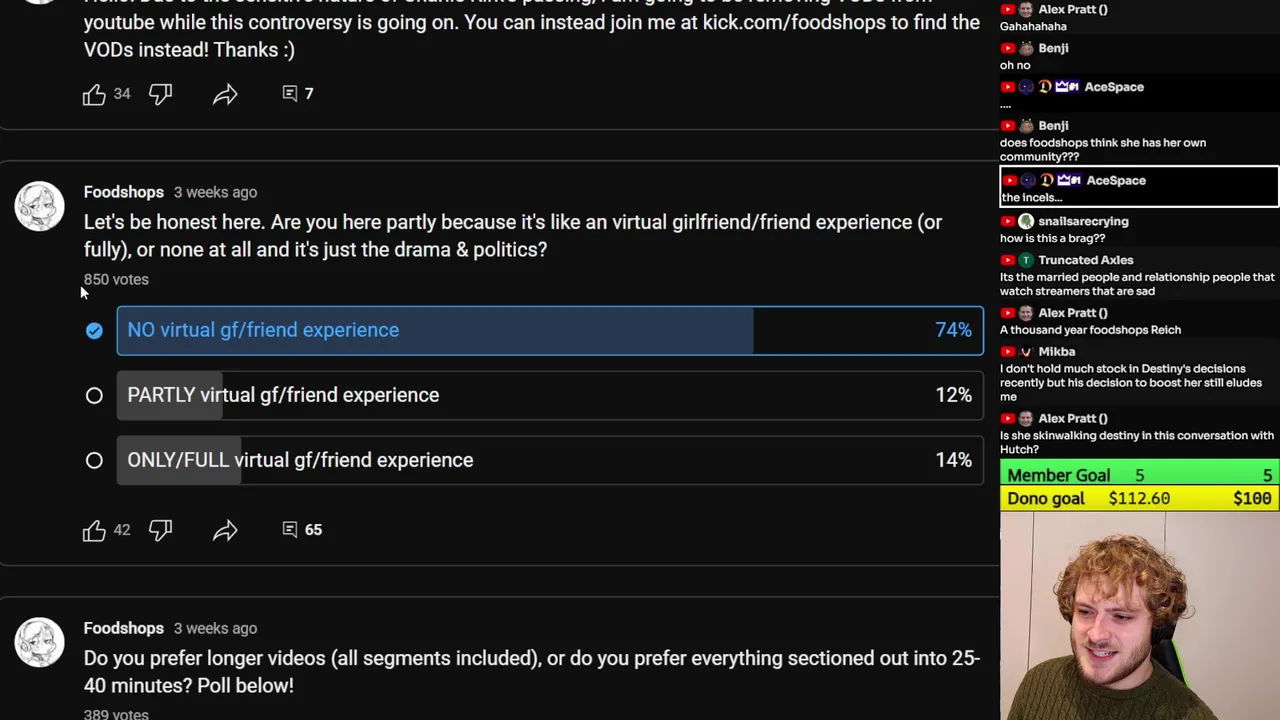Like the top post with 34 likes

[94, 94]
